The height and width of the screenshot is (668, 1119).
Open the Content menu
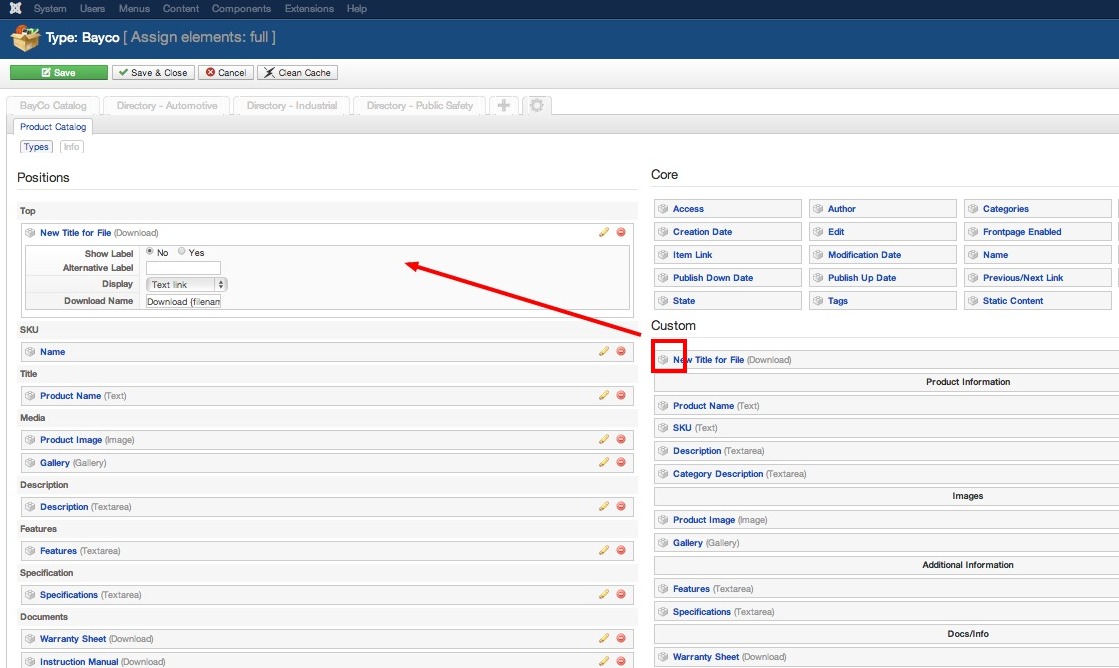[x=181, y=9]
